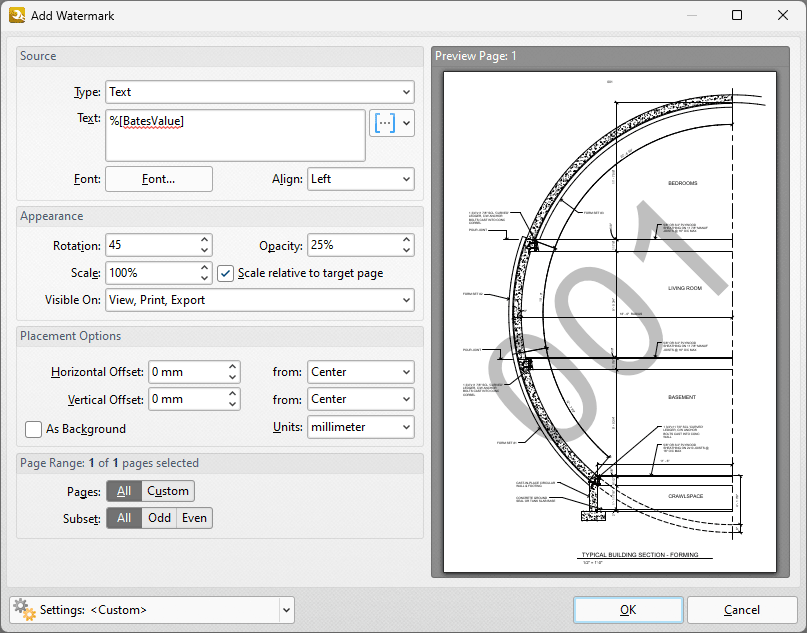Expand the macro list dropdown arrow
807x633 pixels.
407,123
